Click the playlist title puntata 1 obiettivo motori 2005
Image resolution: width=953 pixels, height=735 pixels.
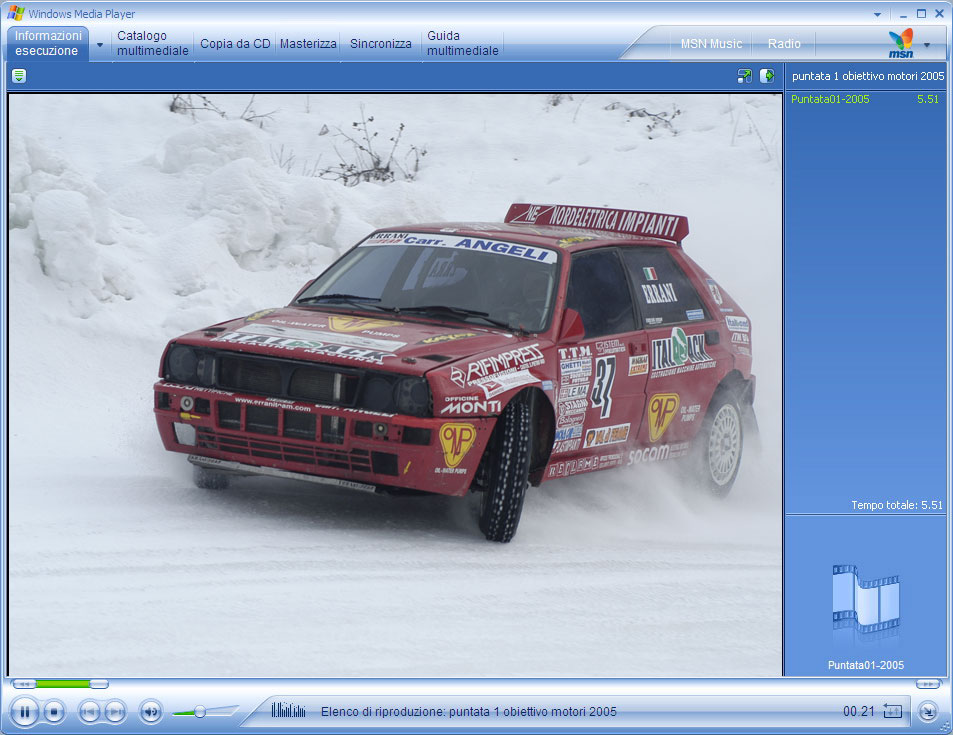click(868, 76)
